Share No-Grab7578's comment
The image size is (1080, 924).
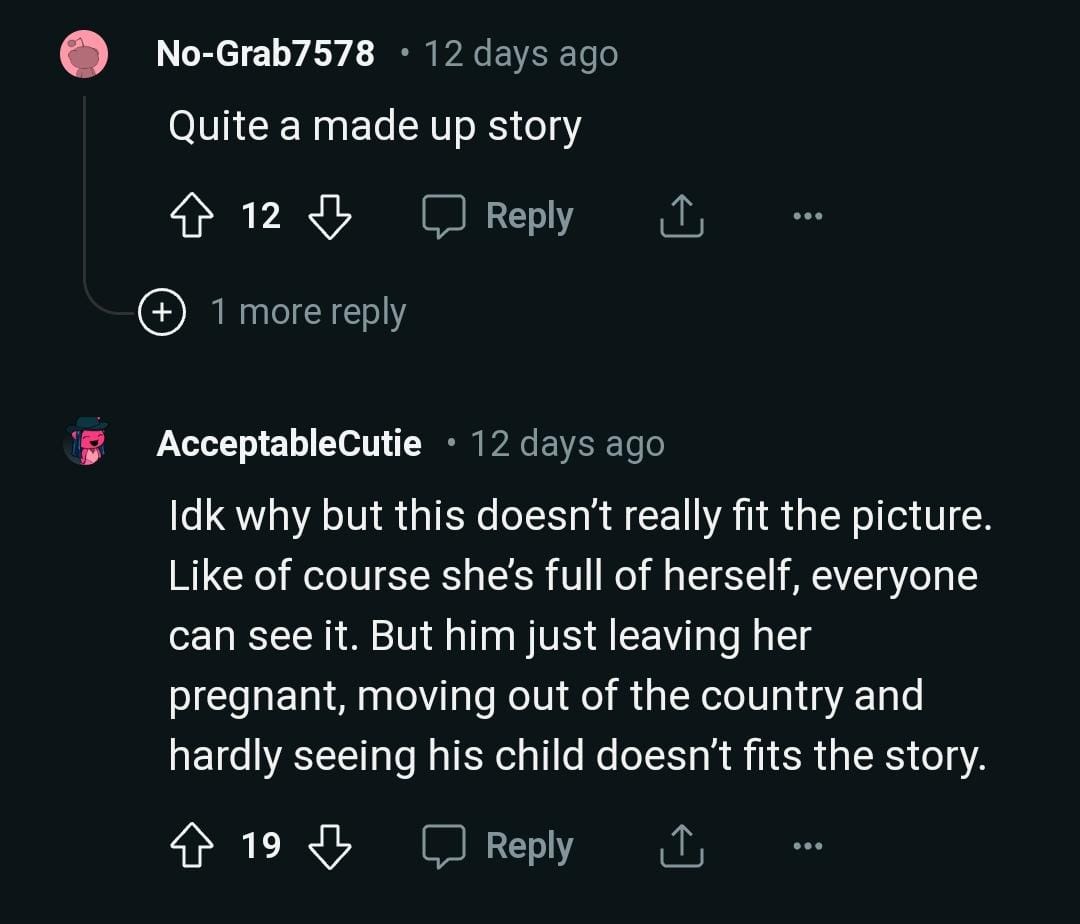(x=682, y=215)
